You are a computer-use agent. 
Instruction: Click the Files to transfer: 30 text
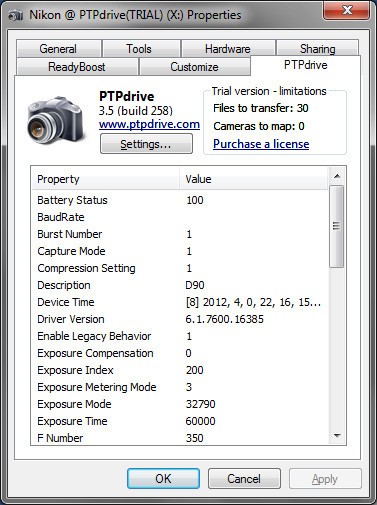pyautogui.click(x=261, y=108)
